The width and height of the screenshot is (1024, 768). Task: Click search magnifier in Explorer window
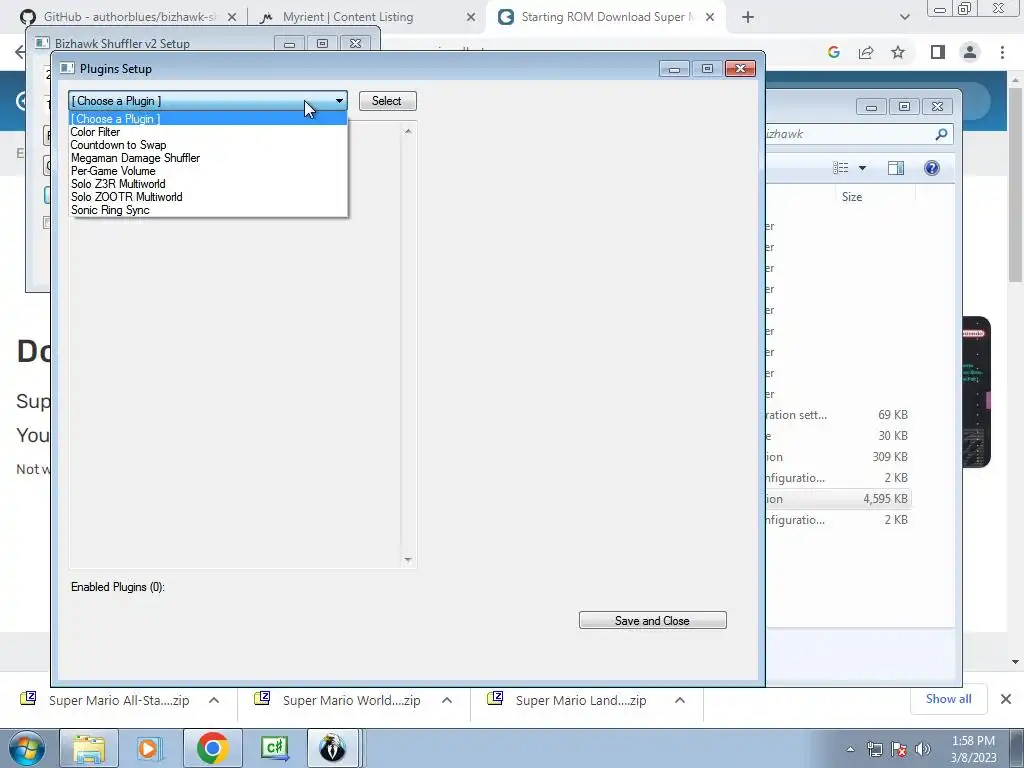[x=941, y=134]
